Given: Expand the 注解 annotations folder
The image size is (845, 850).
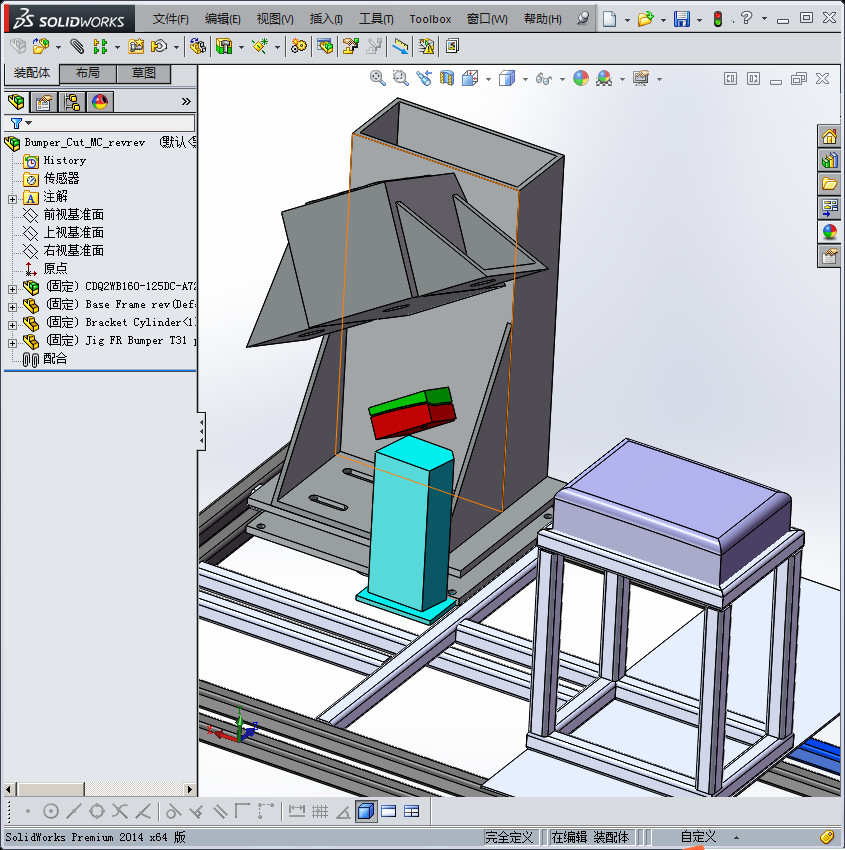Looking at the screenshot, I should tap(12, 198).
